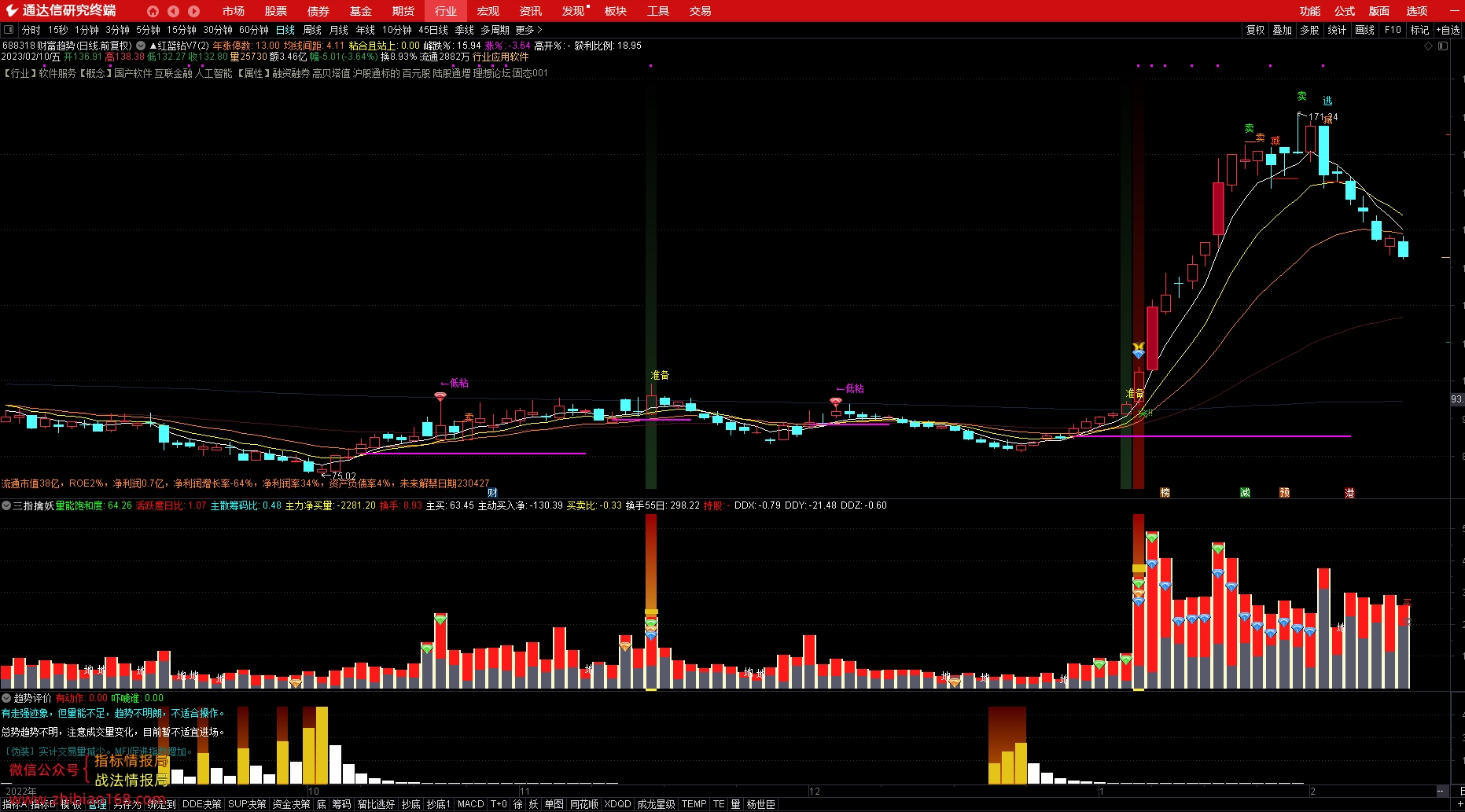Image resolution: width=1465 pixels, height=812 pixels.
Task: Open the 交易 menu
Action: tap(701, 11)
